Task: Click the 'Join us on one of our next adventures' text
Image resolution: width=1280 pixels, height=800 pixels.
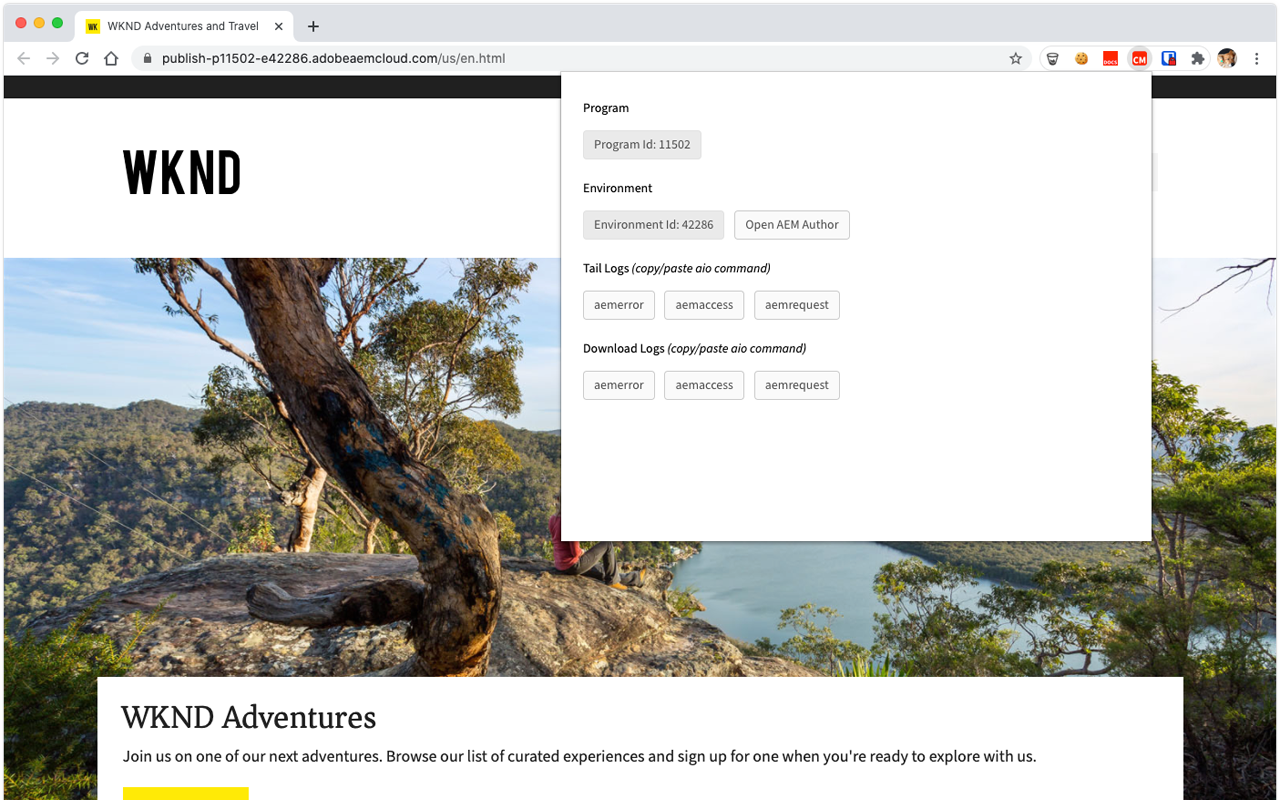Action: (579, 756)
